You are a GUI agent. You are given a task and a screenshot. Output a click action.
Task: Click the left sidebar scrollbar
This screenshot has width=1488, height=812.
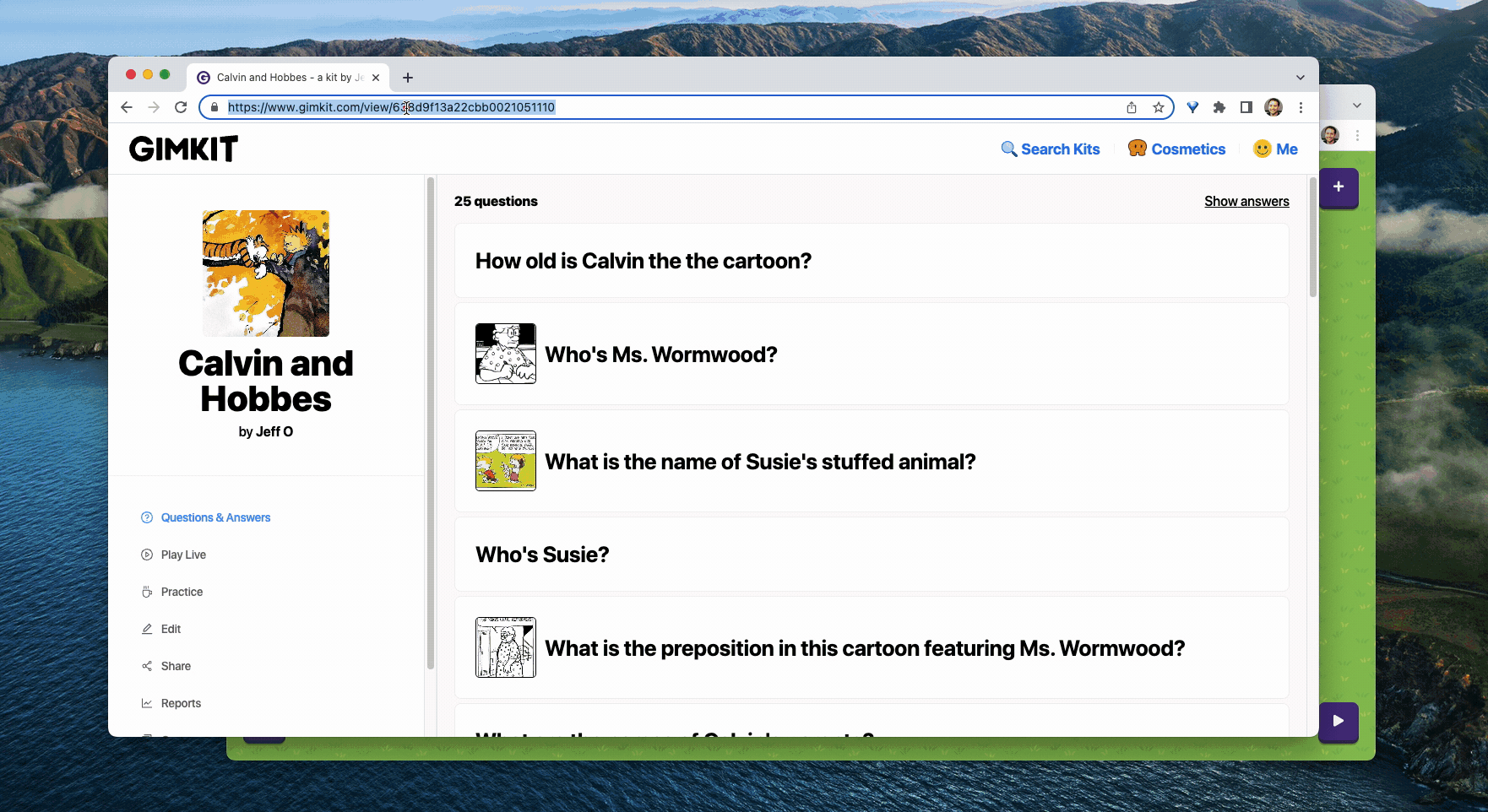(431, 423)
